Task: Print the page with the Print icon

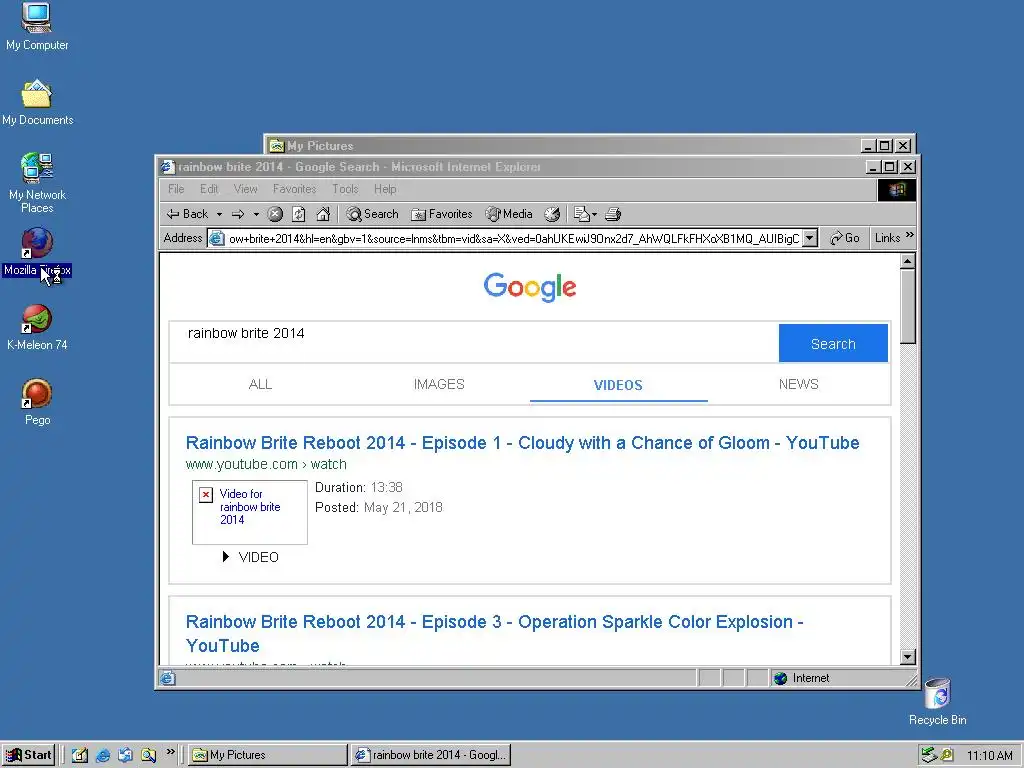Action: pyautogui.click(x=613, y=214)
